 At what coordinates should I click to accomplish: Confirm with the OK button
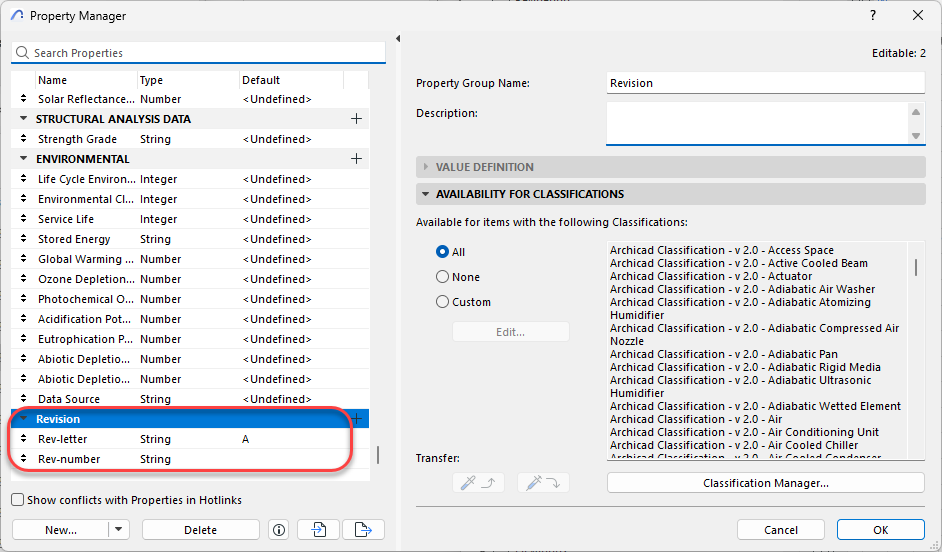880,530
